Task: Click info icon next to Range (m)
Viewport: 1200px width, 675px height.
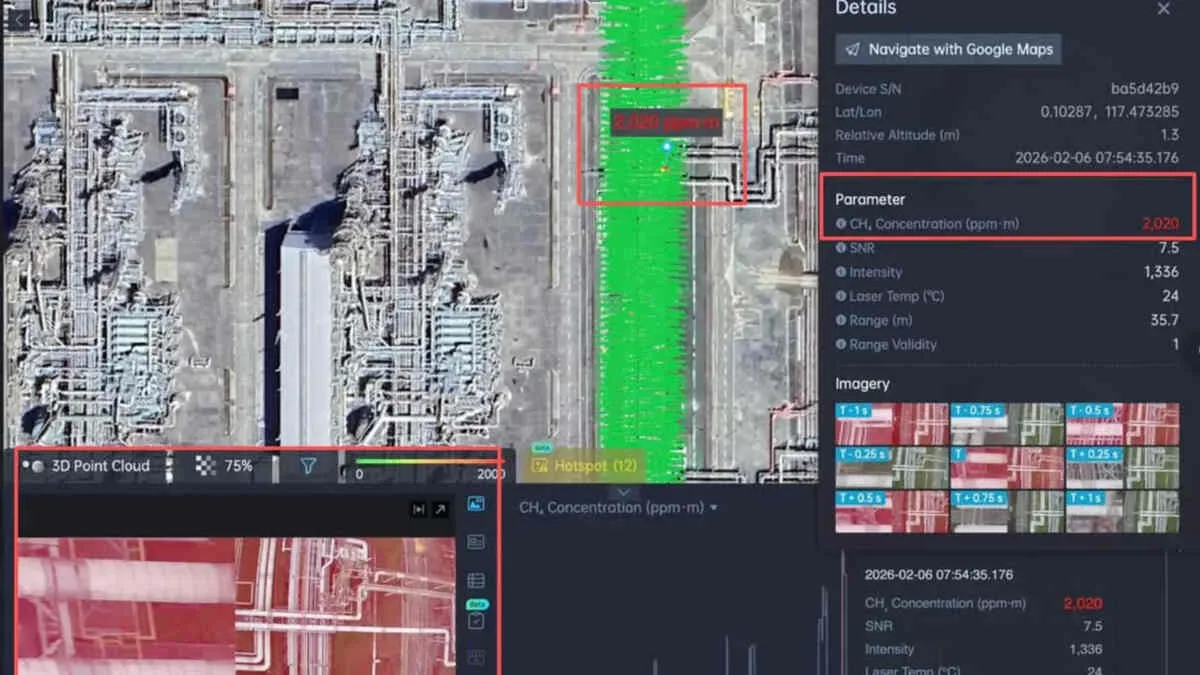Action: (x=841, y=320)
